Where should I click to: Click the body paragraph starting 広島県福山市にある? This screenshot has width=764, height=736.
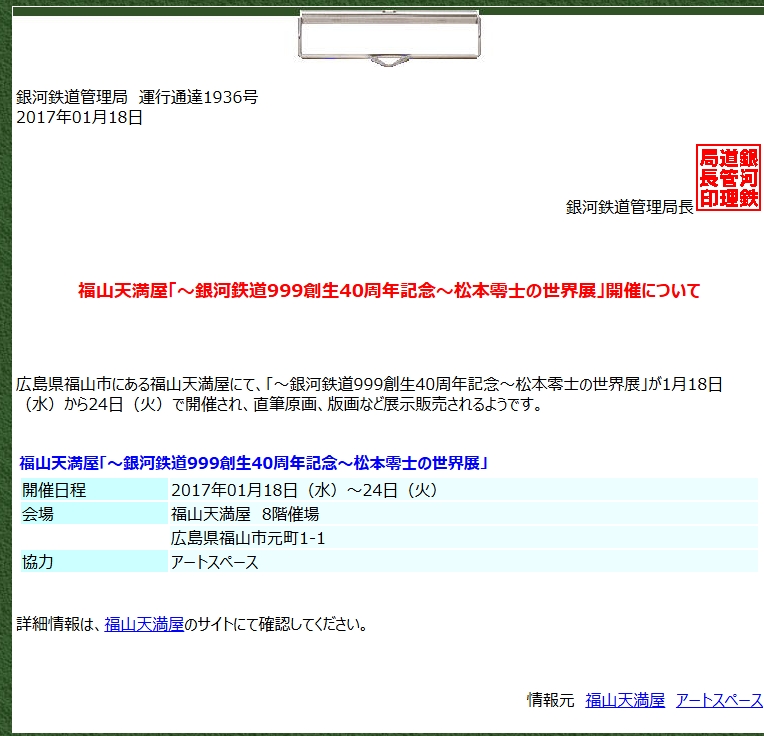tap(369, 394)
